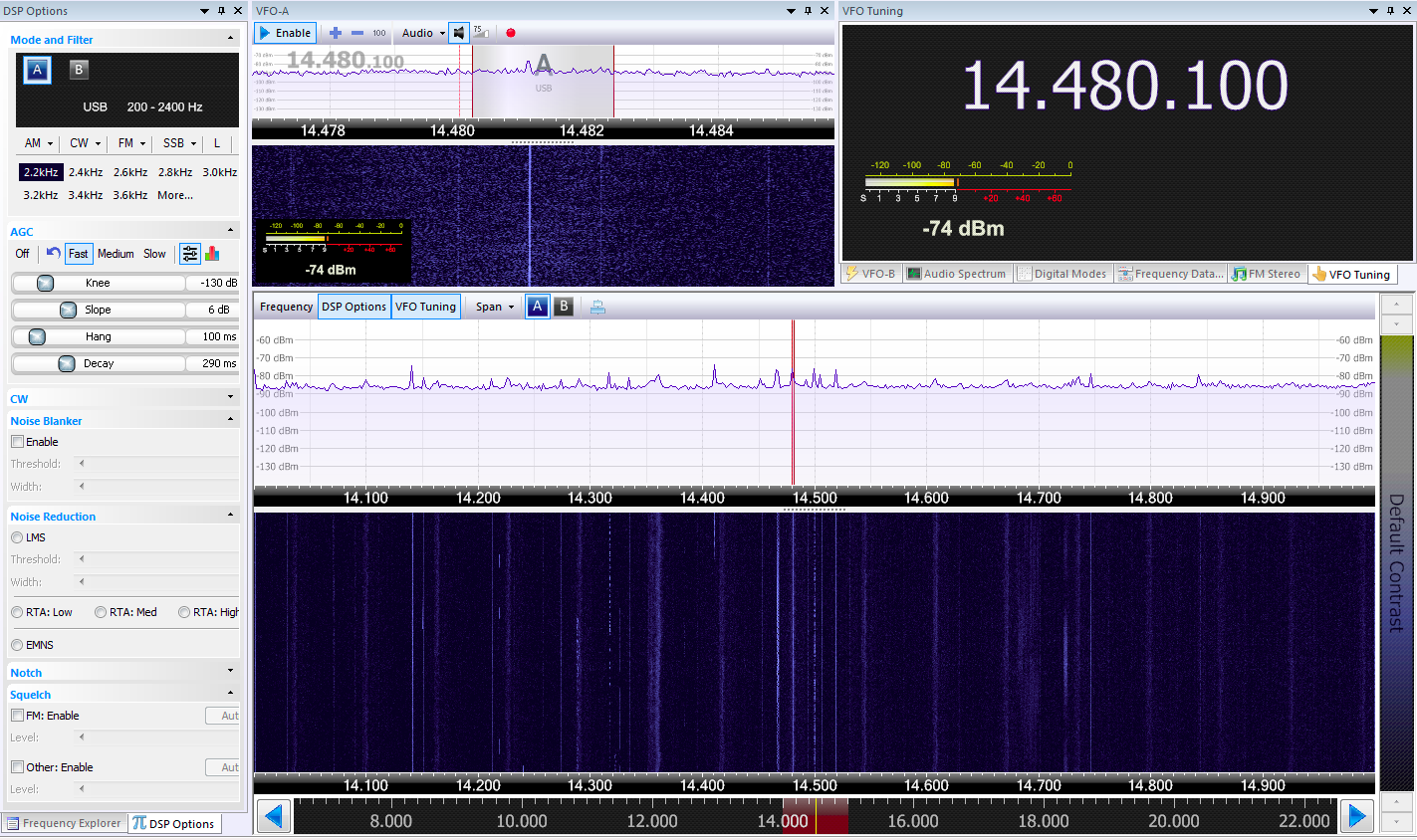
Task: Click the minus zoom icon in VFO-A toolbar
Action: 356,32
